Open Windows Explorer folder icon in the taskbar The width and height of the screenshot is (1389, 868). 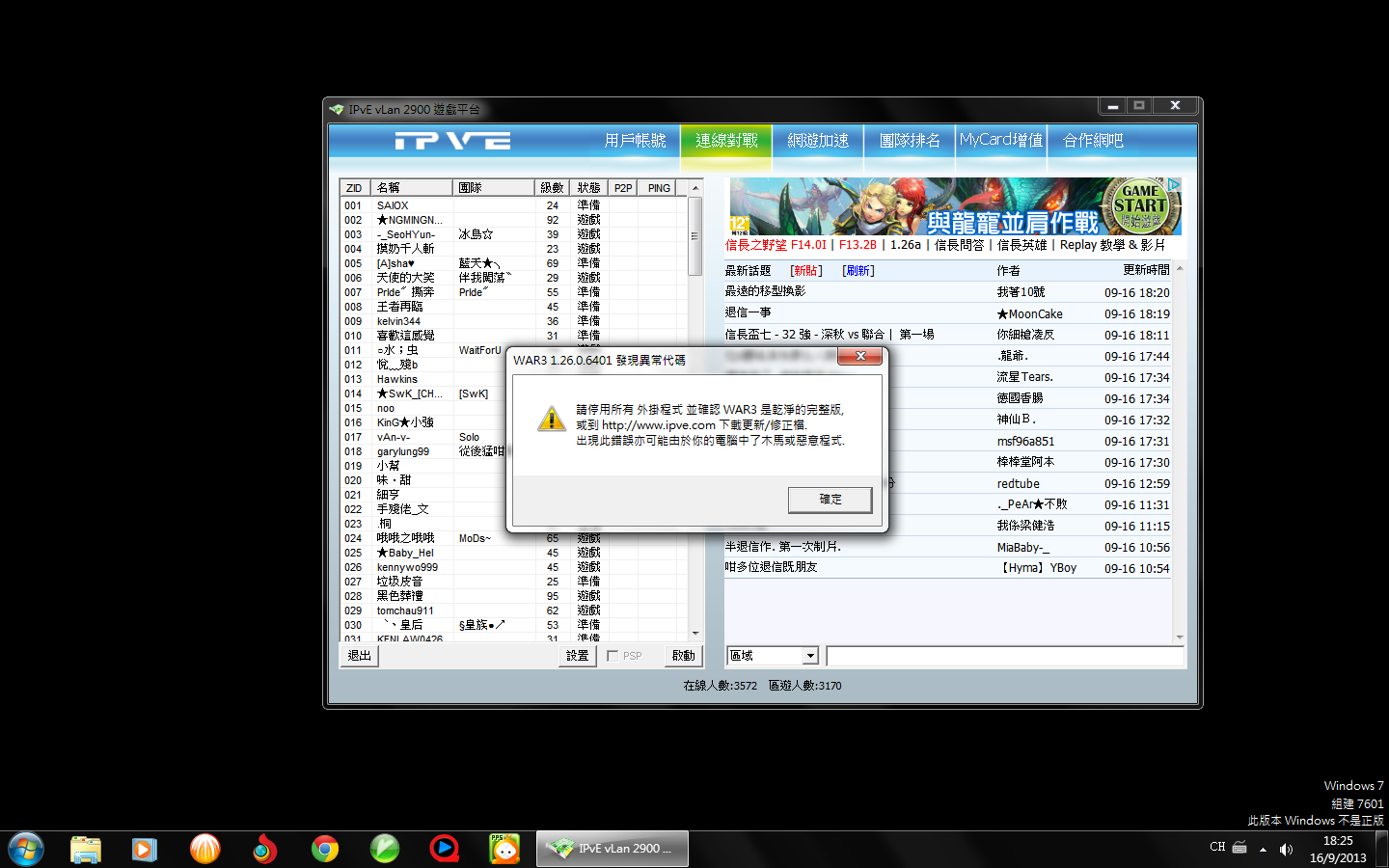(x=86, y=849)
